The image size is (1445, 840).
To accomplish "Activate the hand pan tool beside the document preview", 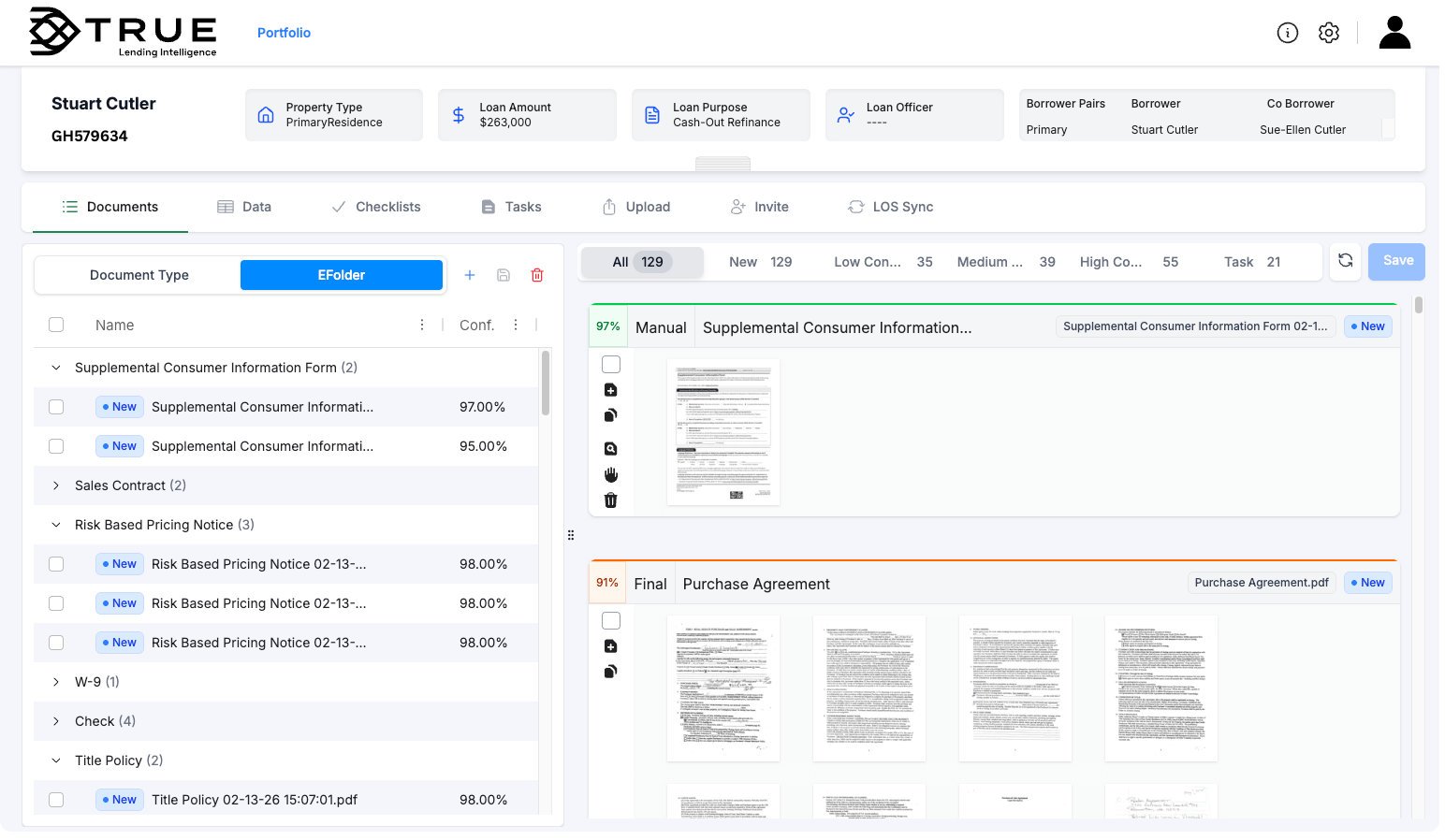I will (610, 474).
